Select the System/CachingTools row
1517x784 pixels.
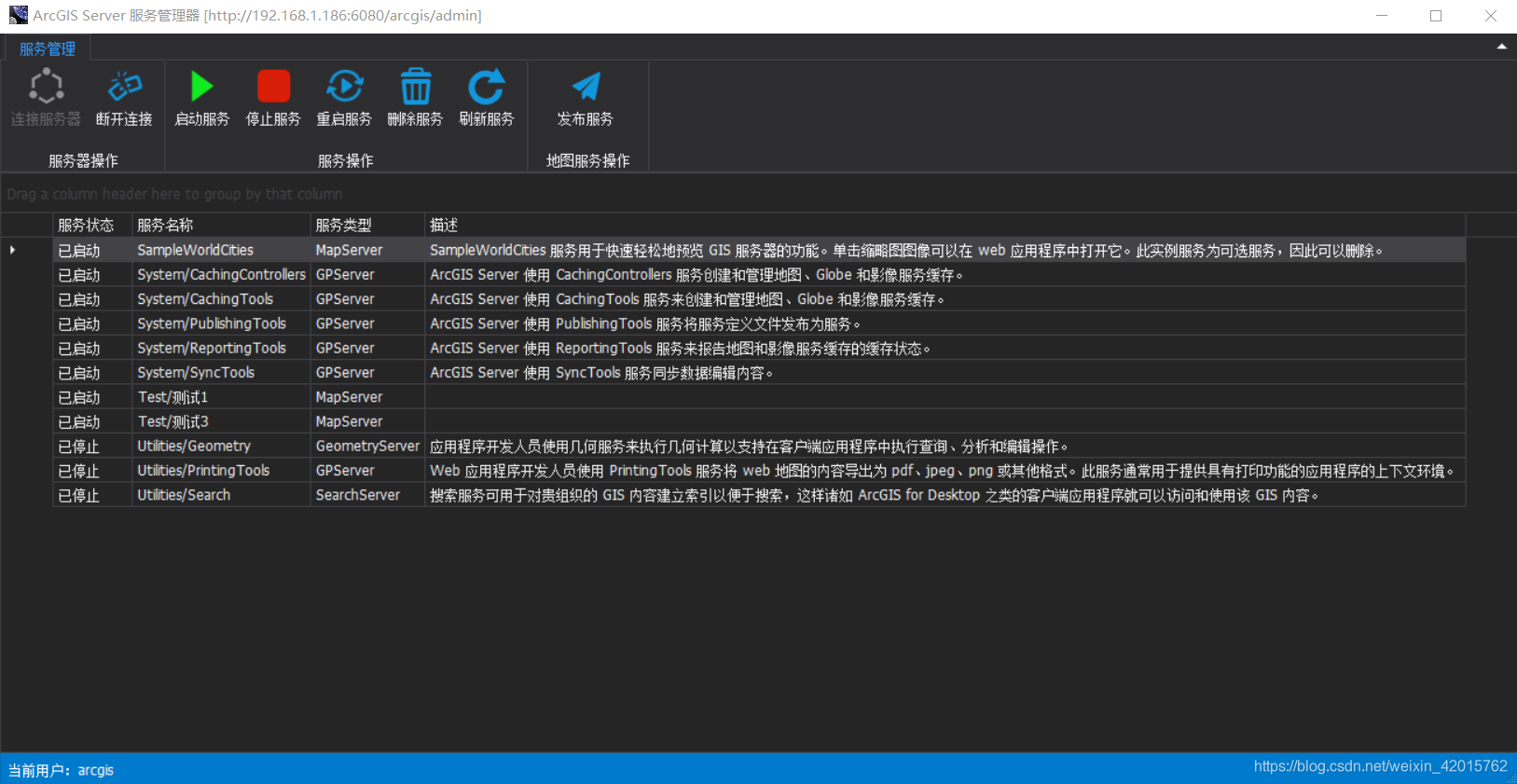759,299
